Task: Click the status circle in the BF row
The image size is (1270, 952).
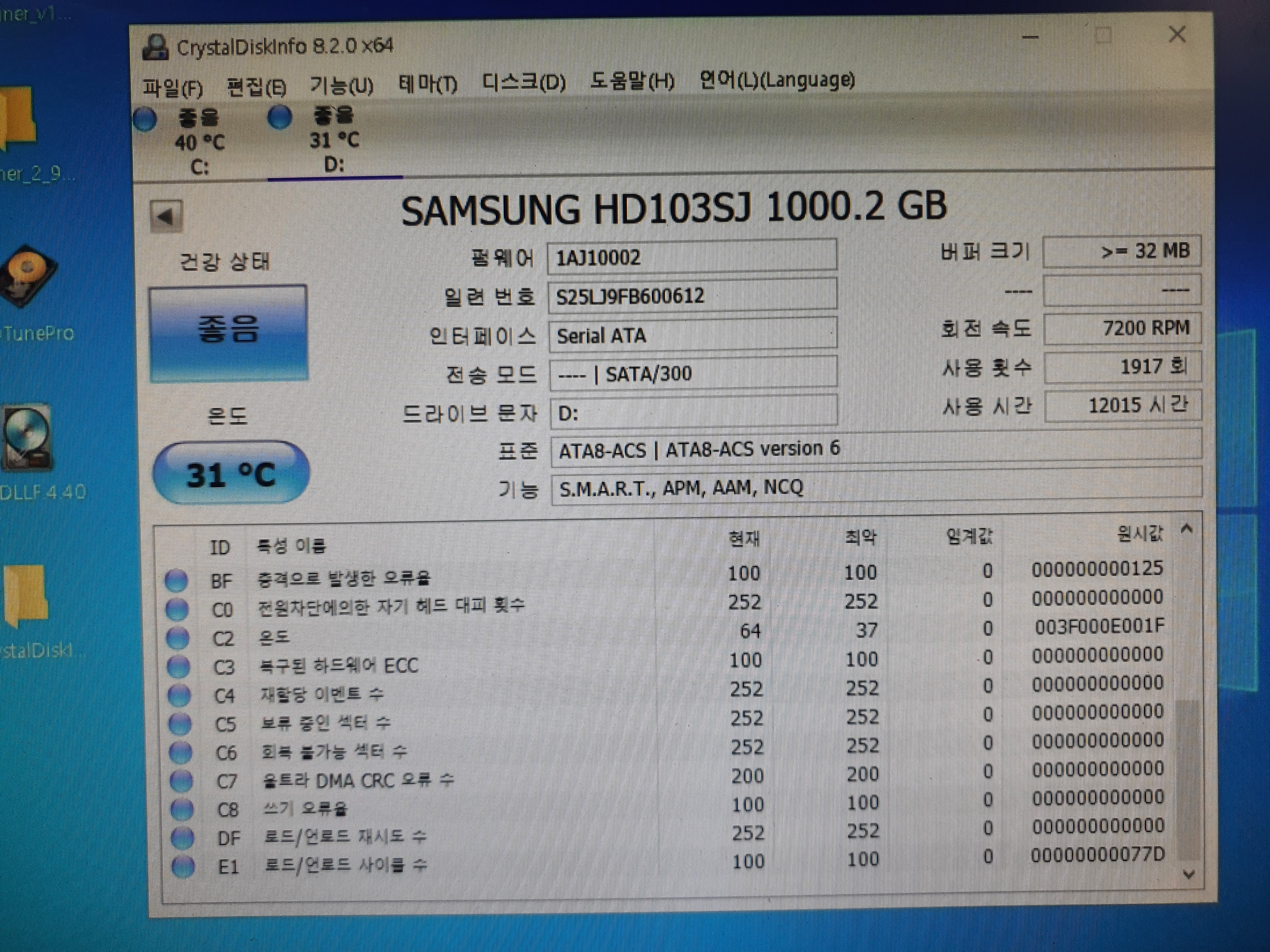Action: coord(176,580)
